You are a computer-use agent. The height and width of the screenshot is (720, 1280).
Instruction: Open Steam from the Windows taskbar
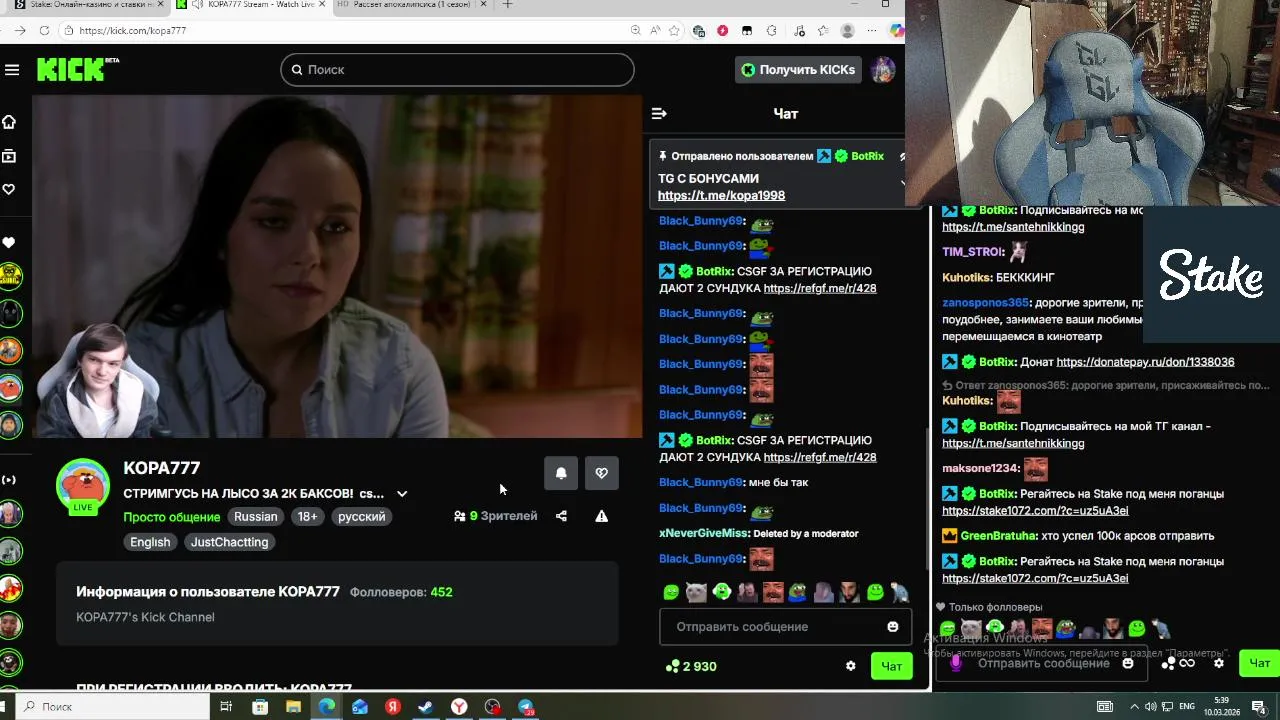pos(425,707)
